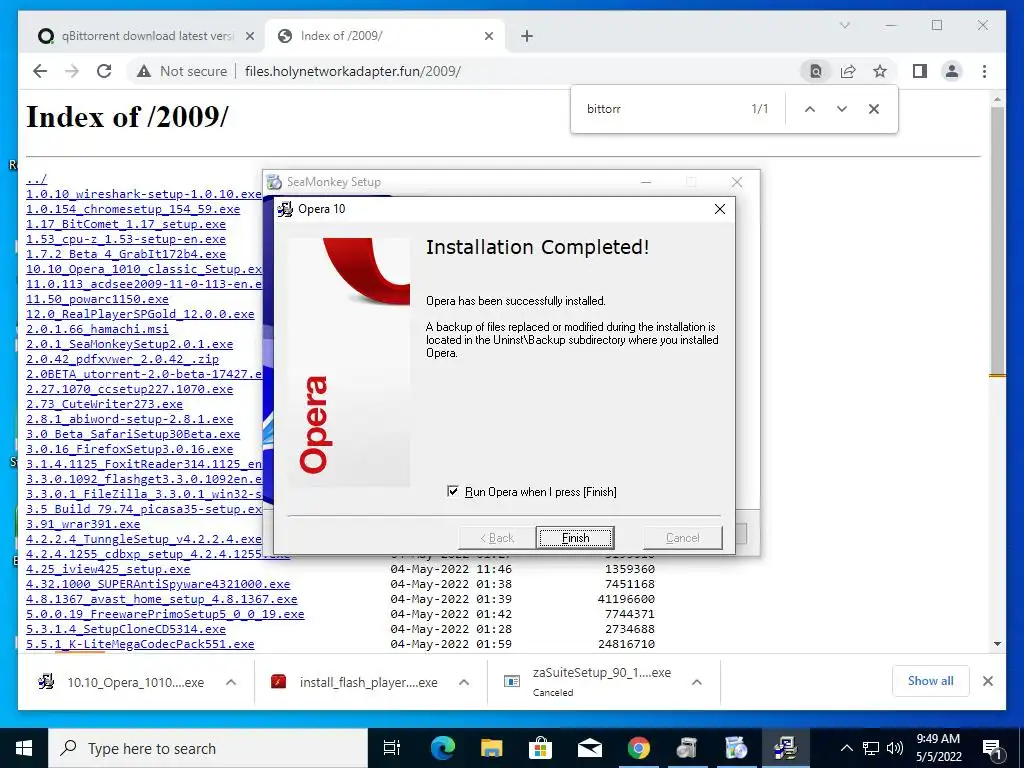Click 11.50_powarc1150.exe link
Viewport: 1024px width, 768px height.
(x=97, y=299)
